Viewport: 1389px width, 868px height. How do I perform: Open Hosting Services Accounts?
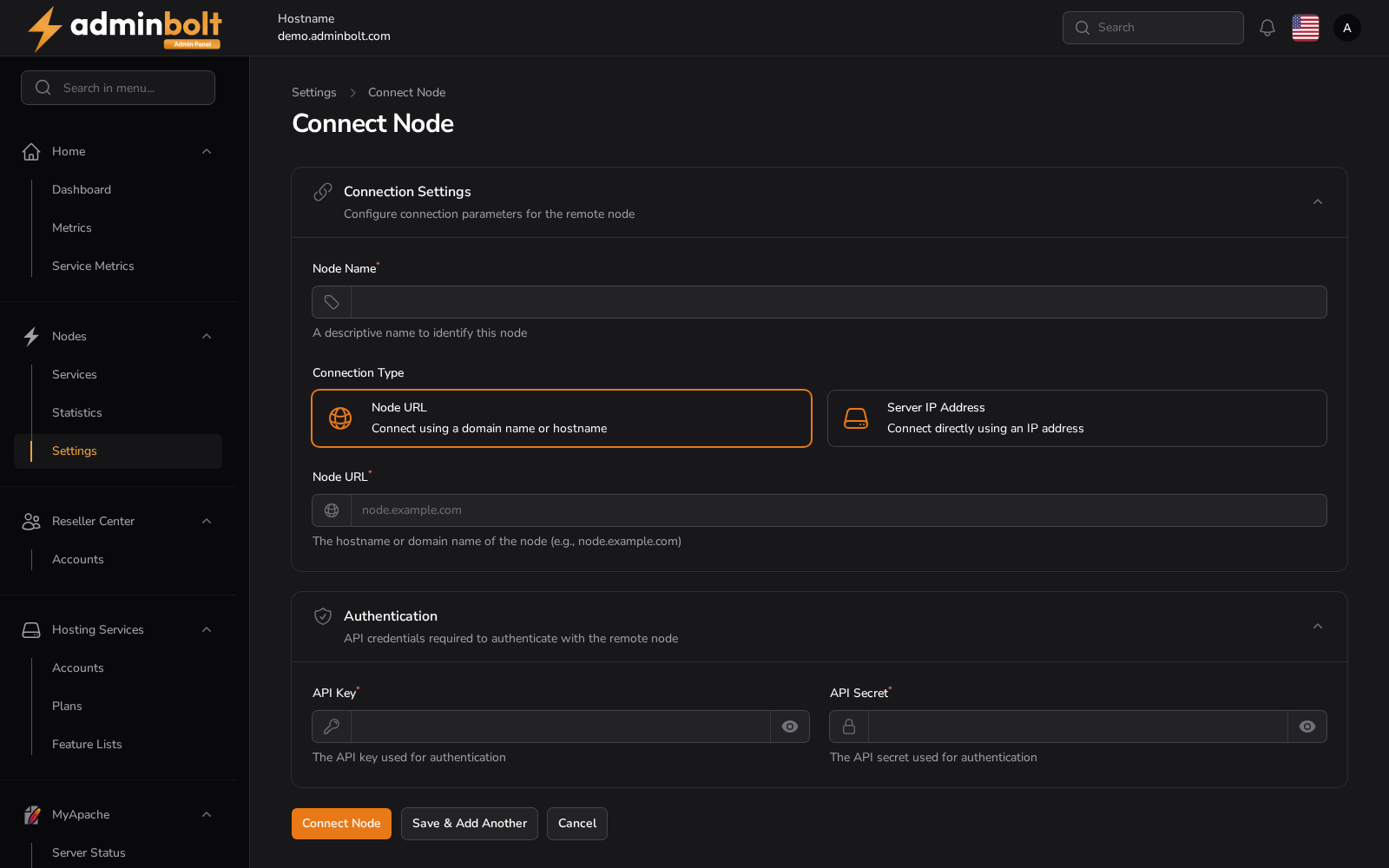click(x=78, y=668)
